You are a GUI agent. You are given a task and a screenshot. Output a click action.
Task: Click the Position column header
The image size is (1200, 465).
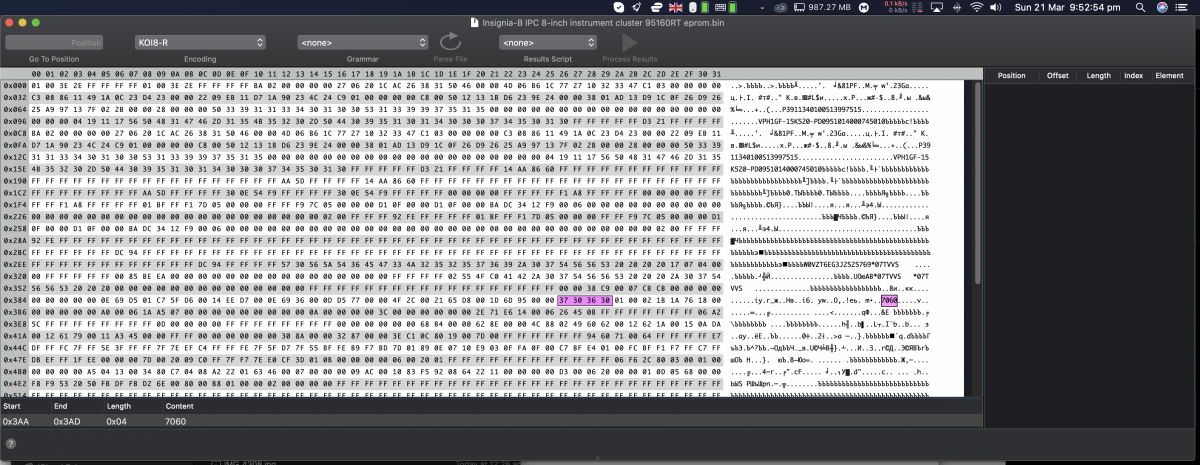click(x=1011, y=75)
